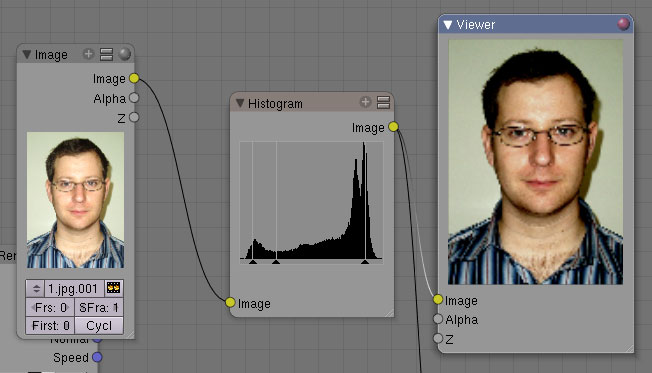Collapse the Viewer node with its triangle
The height and width of the screenshot is (373, 652).
(448, 25)
